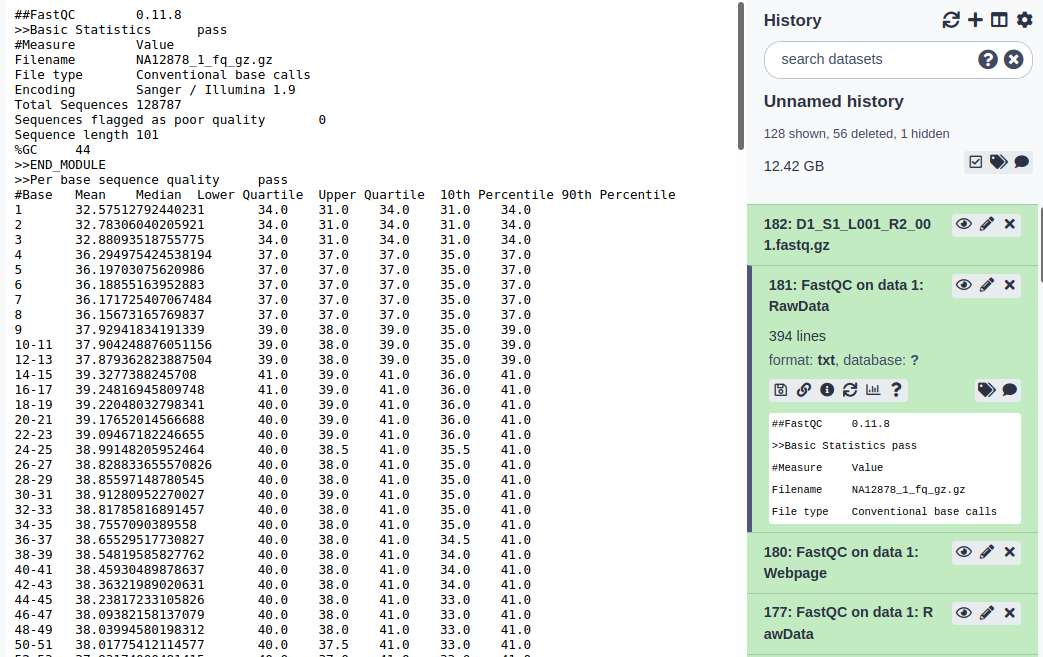Set database via the question mark link
The width and height of the screenshot is (1043, 657).
pyautogui.click(x=915, y=360)
